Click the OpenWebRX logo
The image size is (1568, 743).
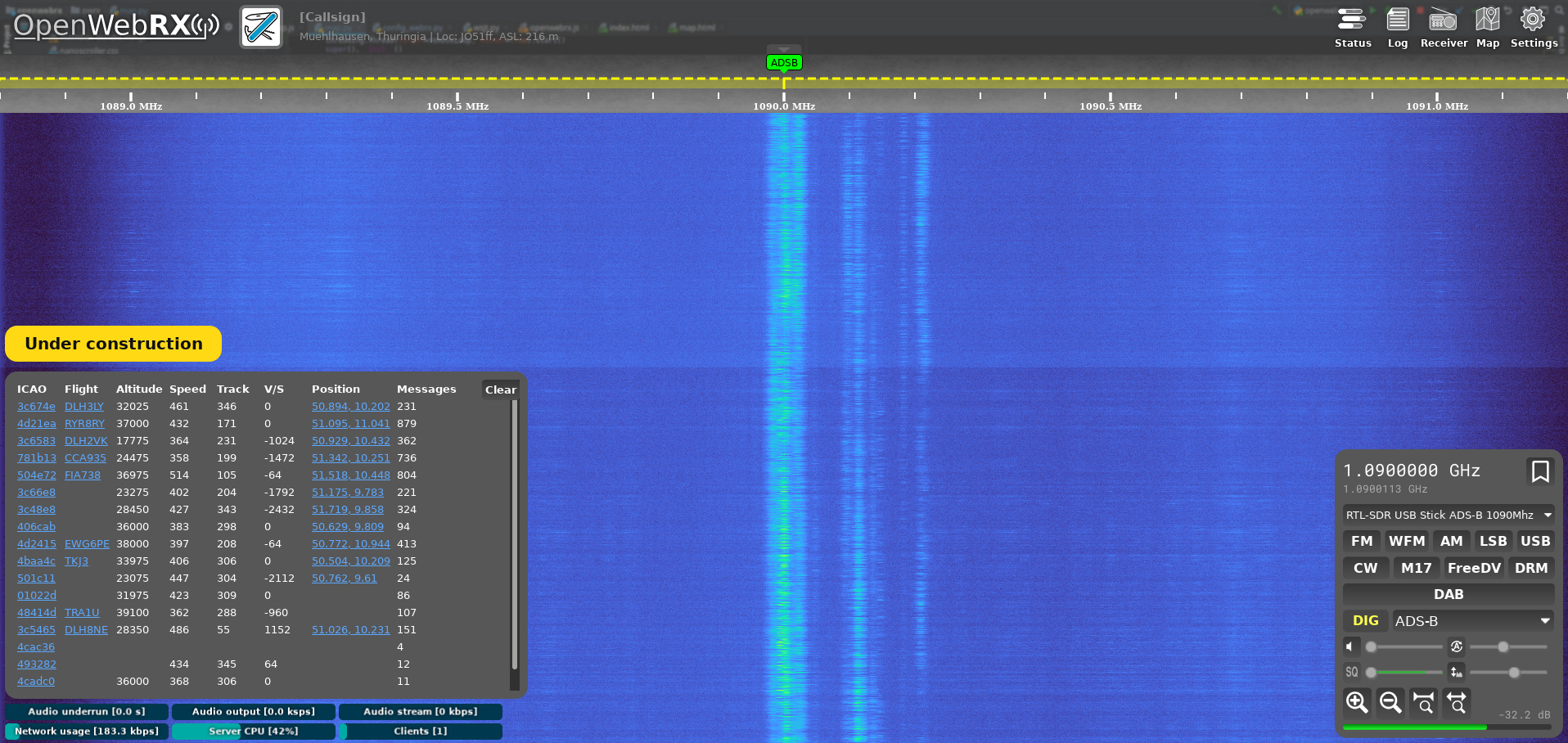pyautogui.click(x=115, y=26)
